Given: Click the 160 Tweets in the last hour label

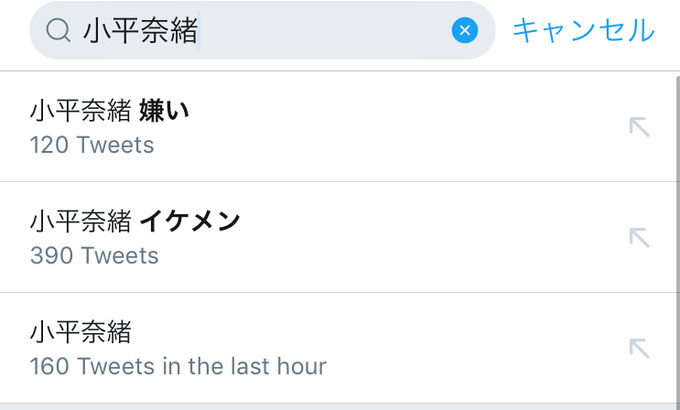Looking at the screenshot, I should (178, 366).
